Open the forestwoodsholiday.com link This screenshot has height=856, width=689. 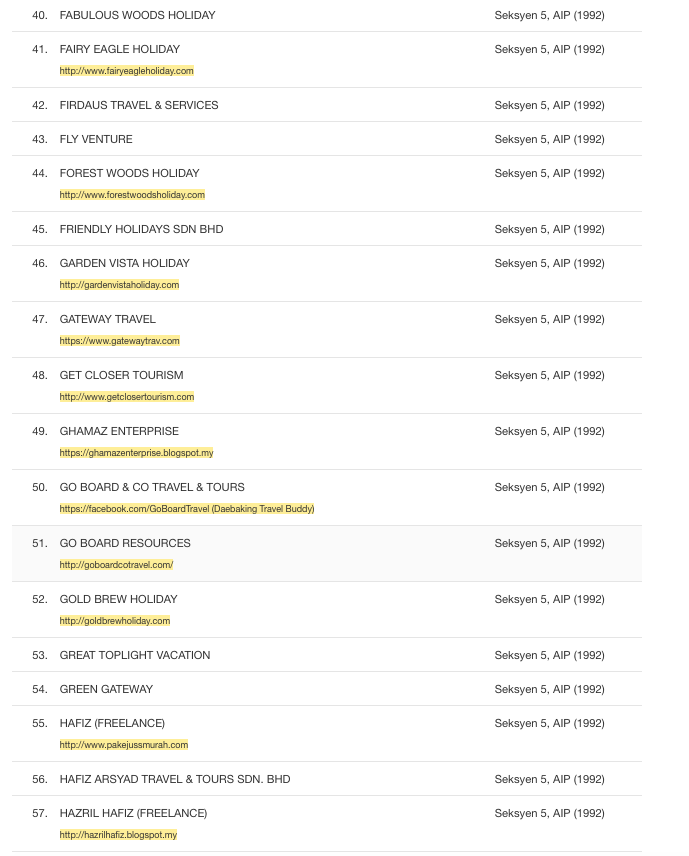pos(132,195)
